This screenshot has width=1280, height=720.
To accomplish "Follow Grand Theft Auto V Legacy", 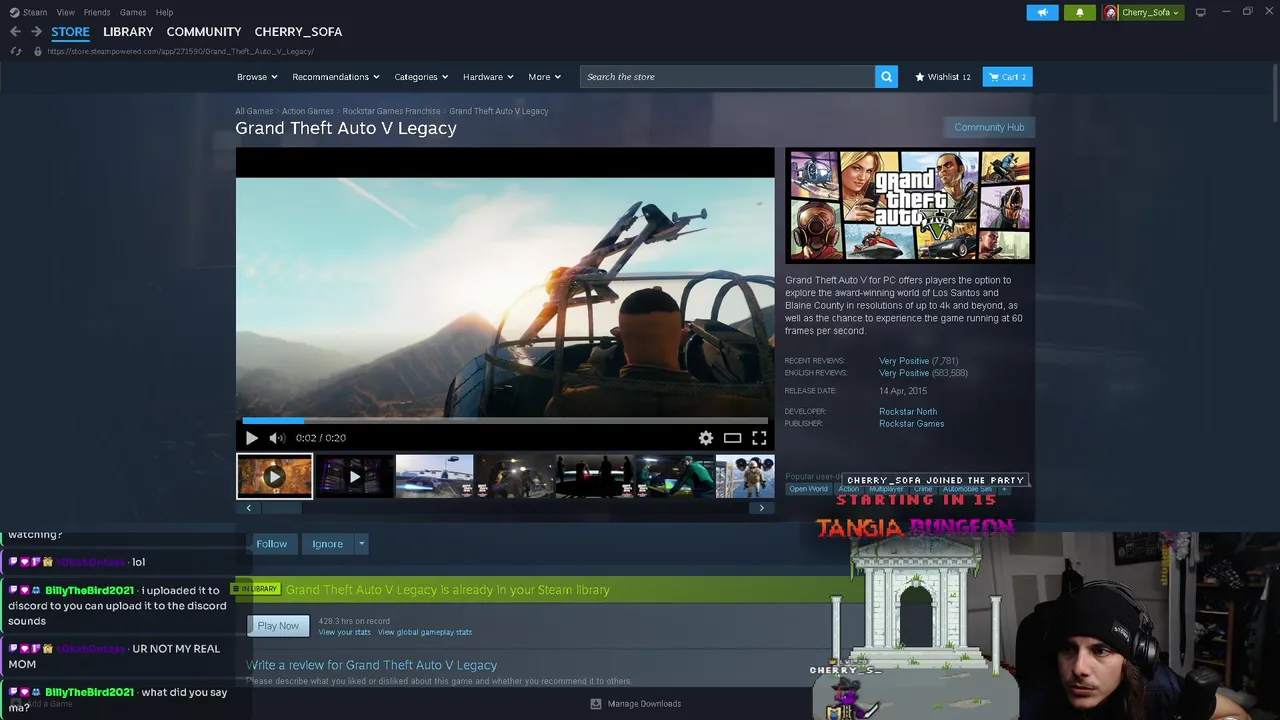I will (x=271, y=544).
